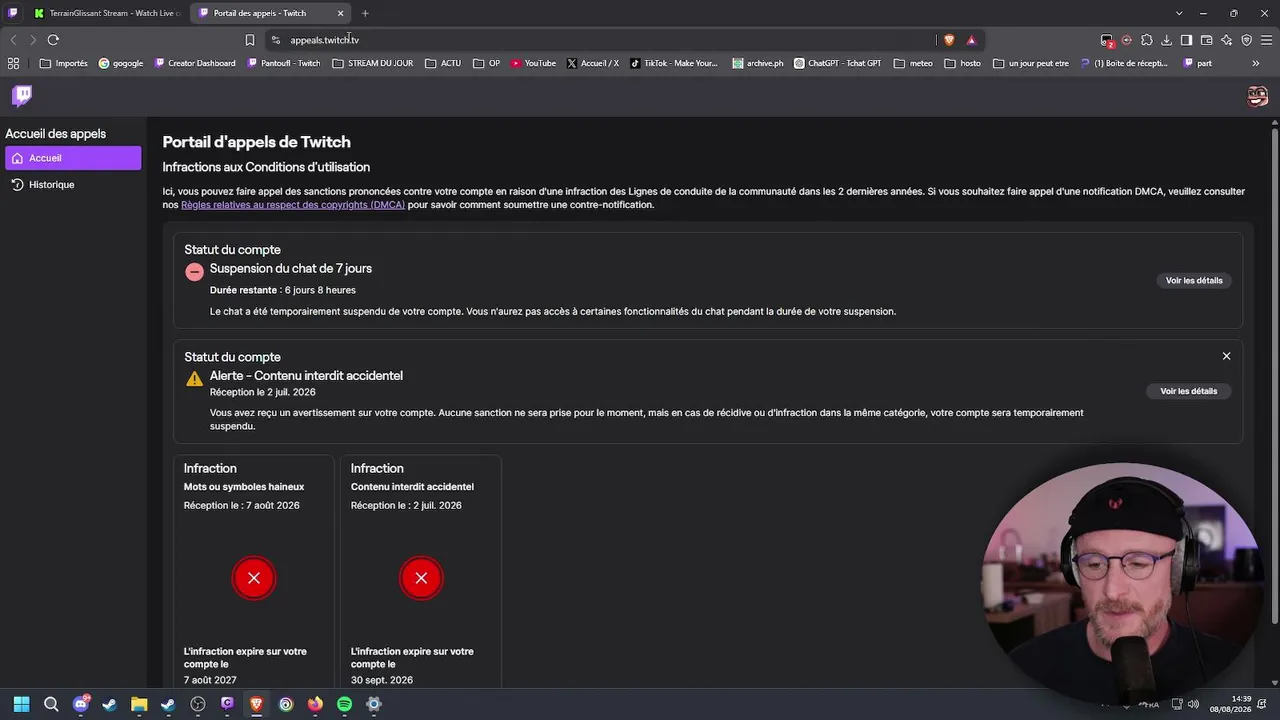The height and width of the screenshot is (720, 1280).
Task: Click the red X on accidental content infraction
Action: coord(421,578)
